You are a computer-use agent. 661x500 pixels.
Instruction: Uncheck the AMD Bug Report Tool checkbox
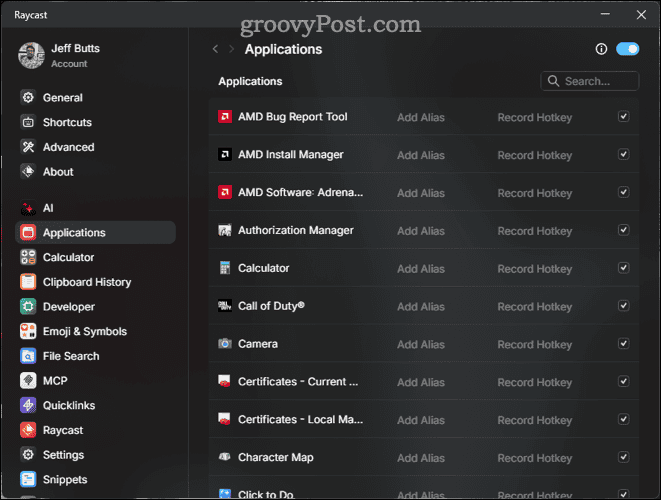point(623,116)
